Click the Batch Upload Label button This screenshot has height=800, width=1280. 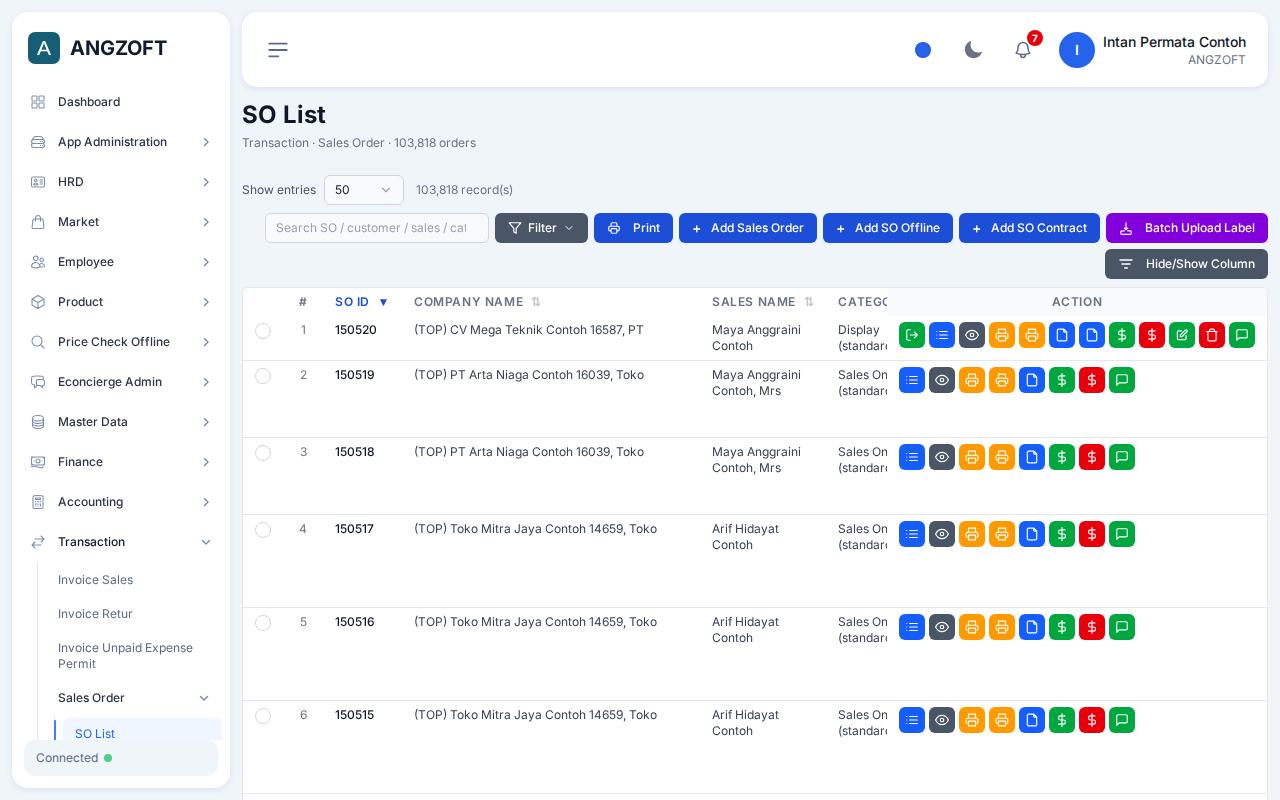click(x=1187, y=228)
